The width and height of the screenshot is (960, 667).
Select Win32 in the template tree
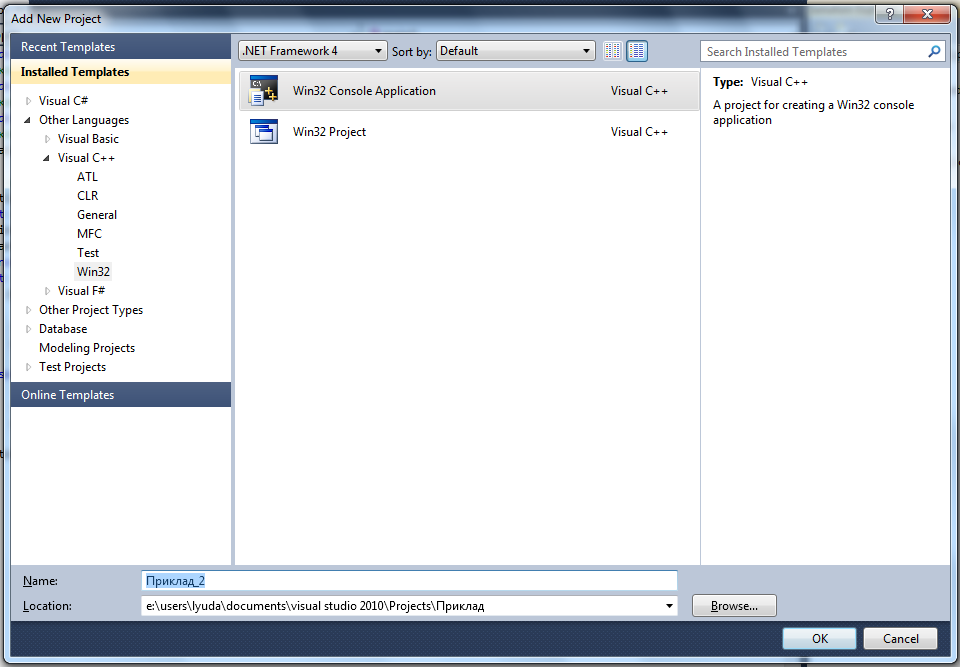tap(93, 271)
